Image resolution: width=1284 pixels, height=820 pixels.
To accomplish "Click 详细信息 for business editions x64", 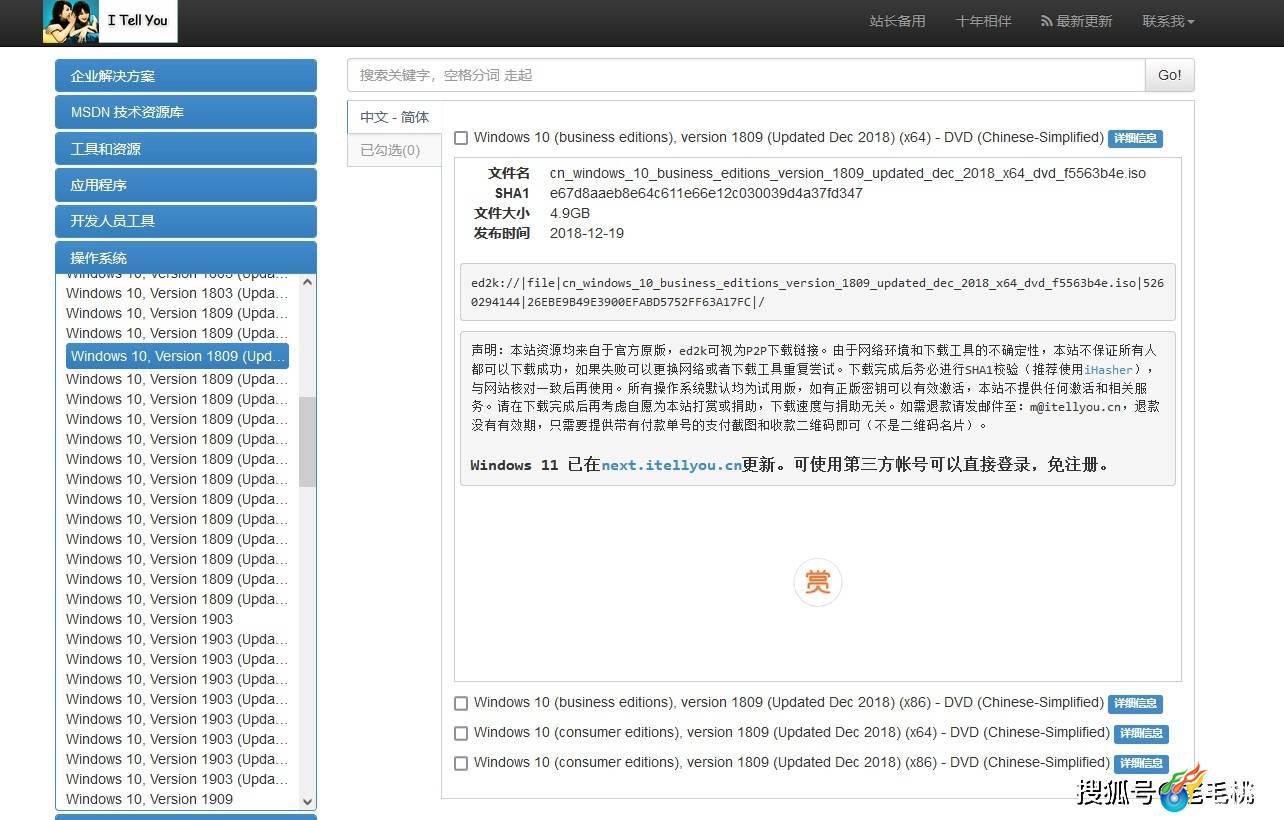I will [x=1135, y=139].
